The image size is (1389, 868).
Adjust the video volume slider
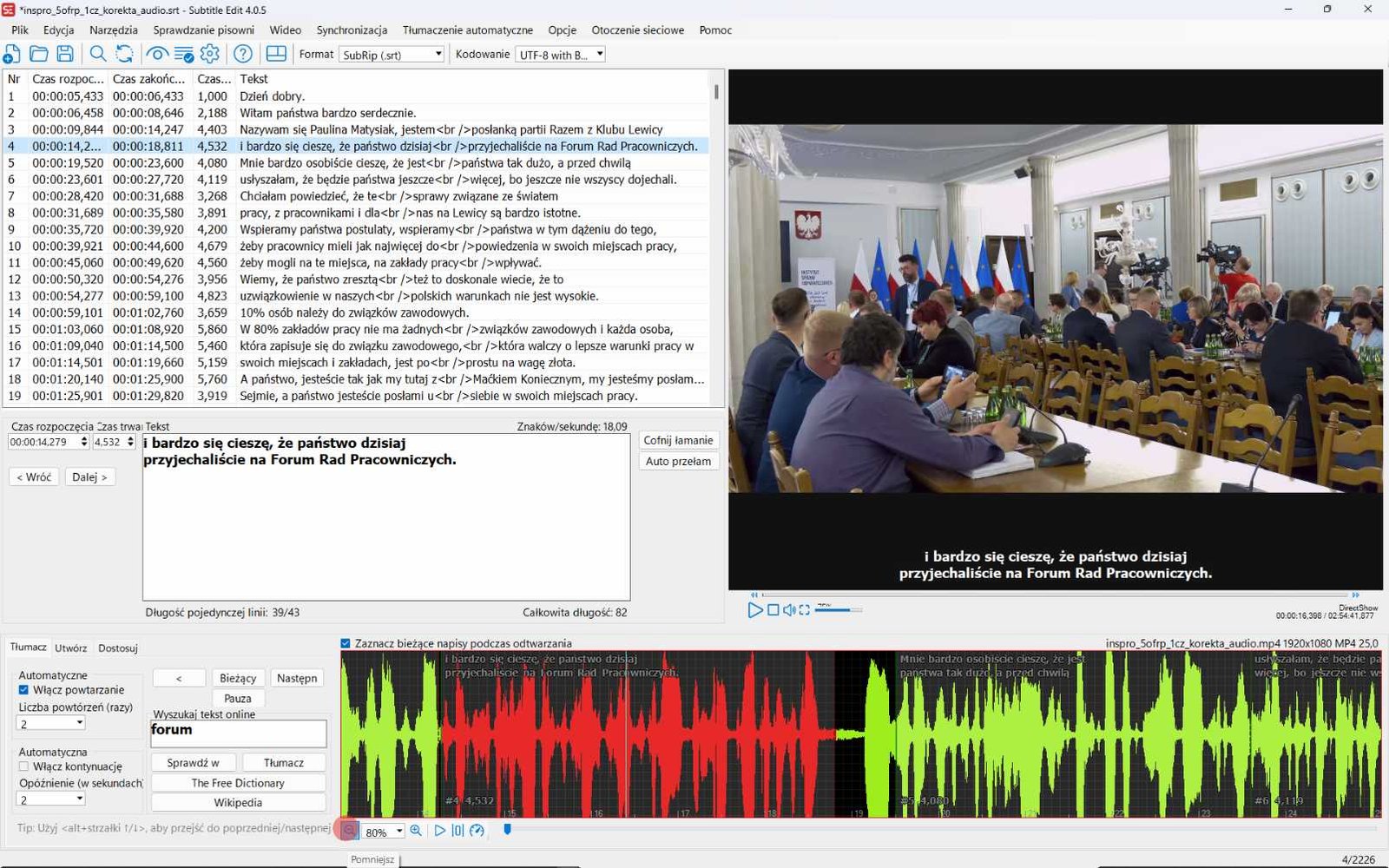point(838,610)
